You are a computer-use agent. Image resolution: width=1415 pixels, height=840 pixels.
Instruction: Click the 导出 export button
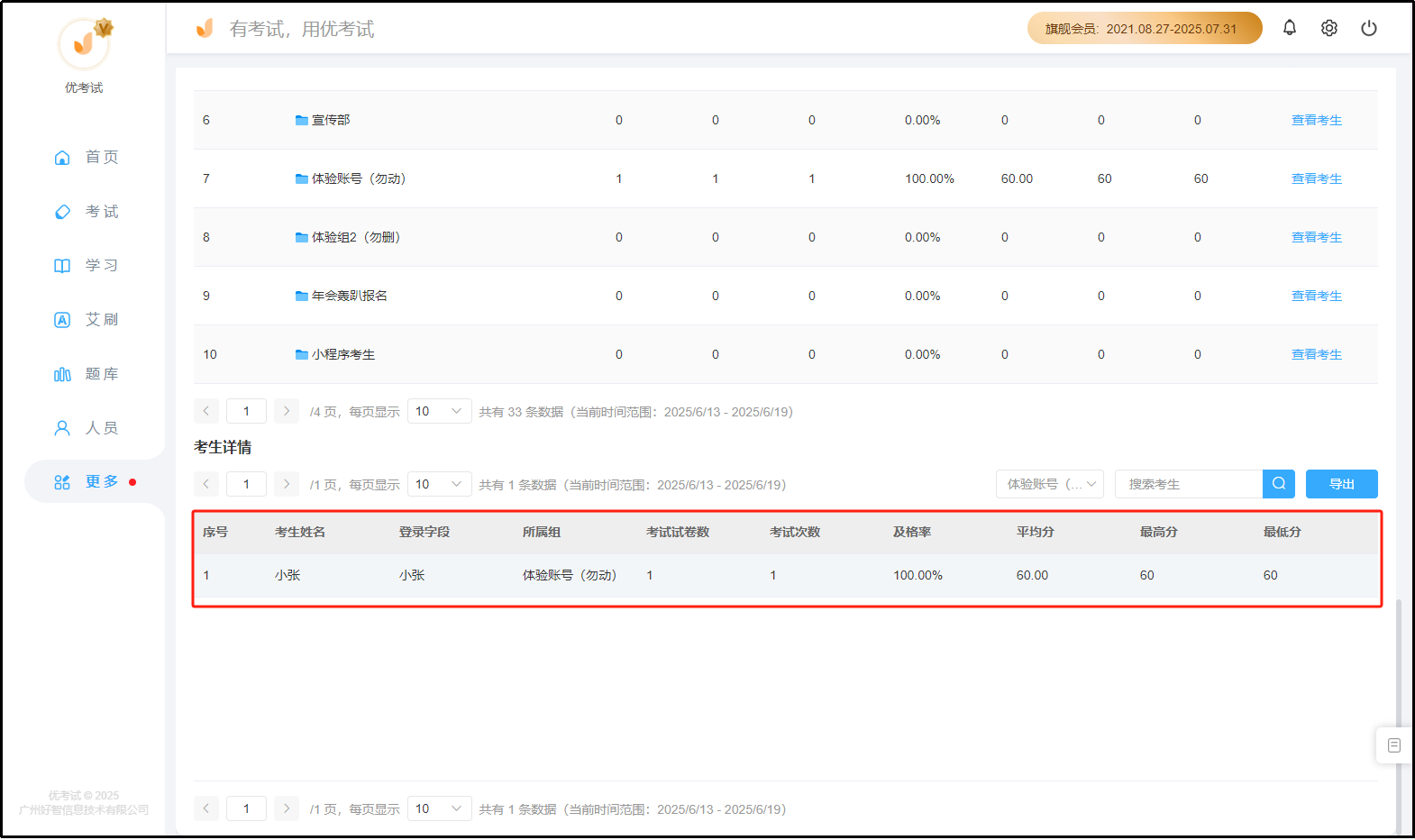pyautogui.click(x=1342, y=484)
